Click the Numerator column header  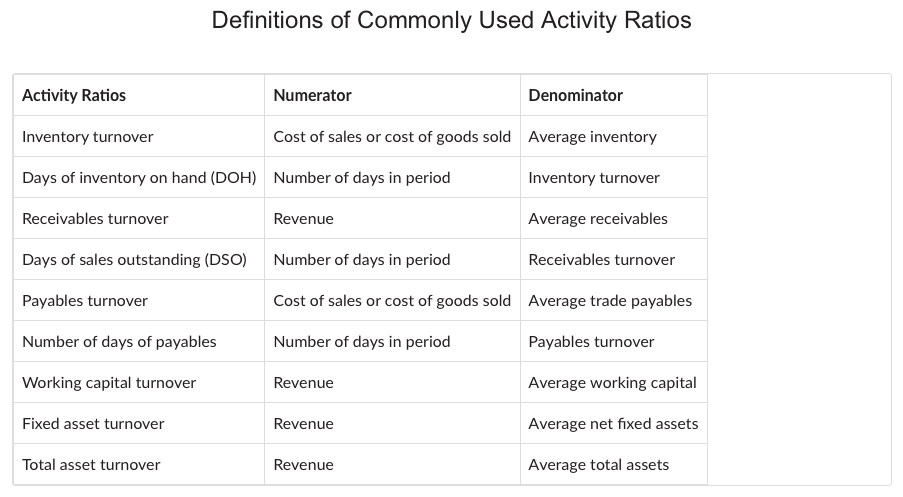pos(312,96)
